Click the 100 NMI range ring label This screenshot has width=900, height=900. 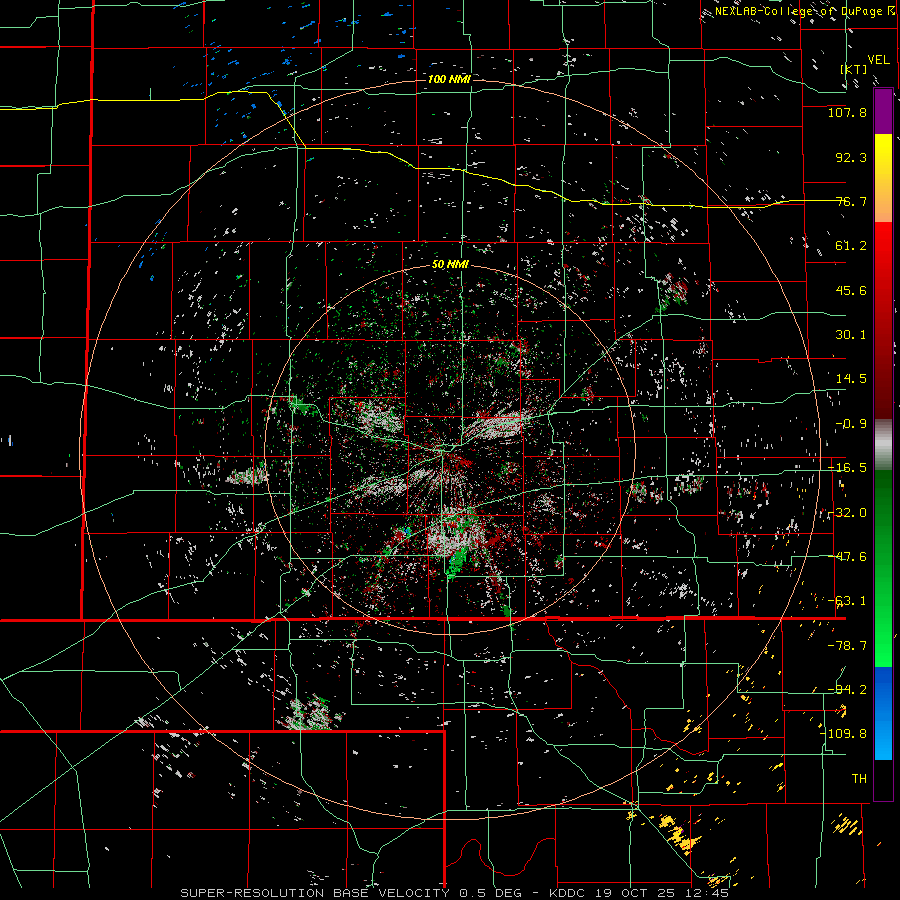449,79
